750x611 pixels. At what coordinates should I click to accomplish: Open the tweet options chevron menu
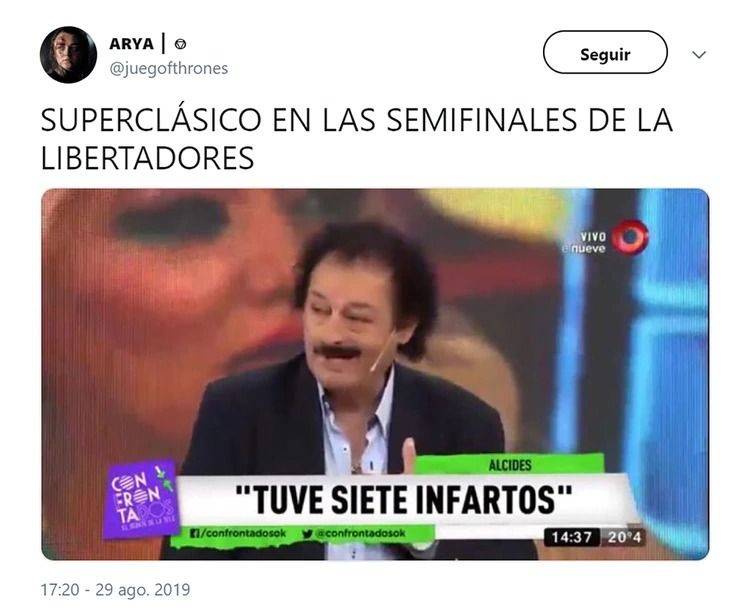point(699,55)
